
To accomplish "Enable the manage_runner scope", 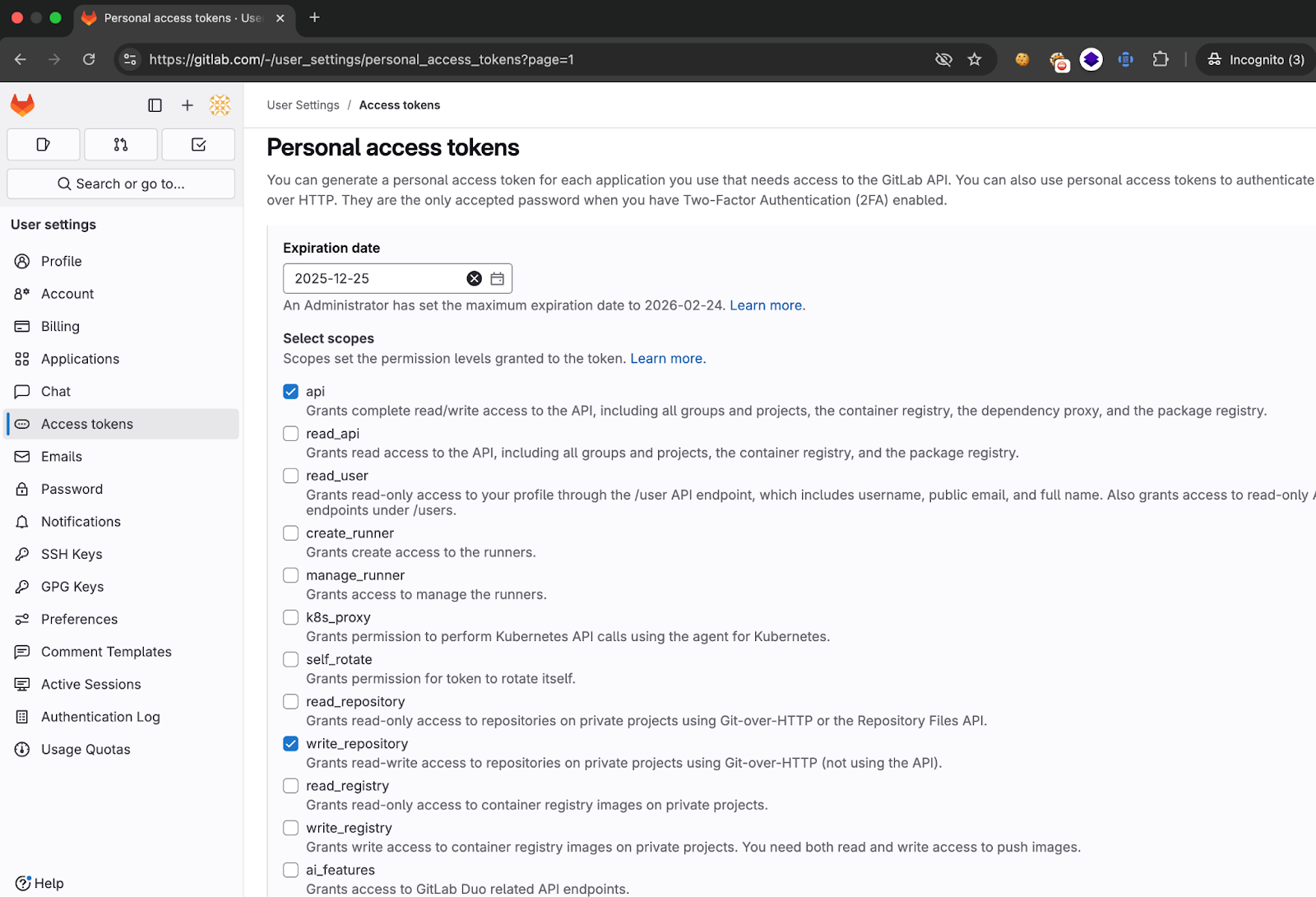I will [x=290, y=575].
